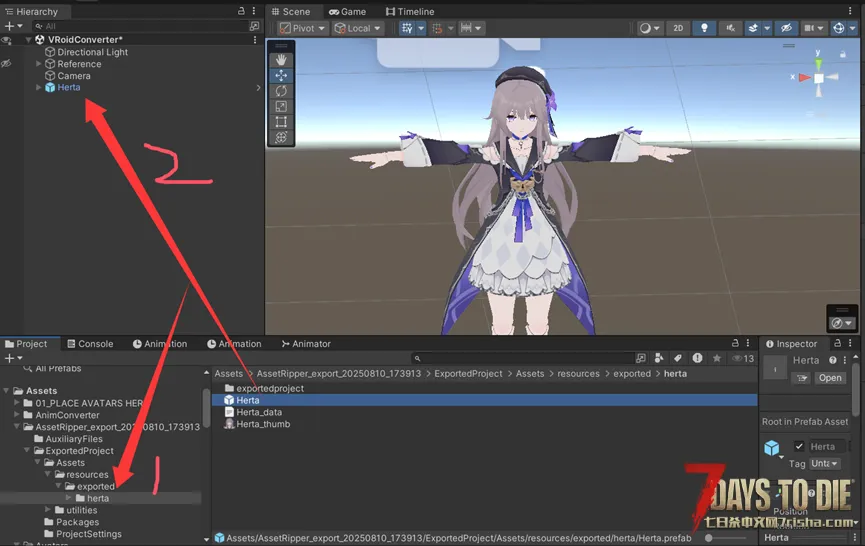
Task: Click the Herta prefab cube icon in Inspector
Action: tap(772, 447)
